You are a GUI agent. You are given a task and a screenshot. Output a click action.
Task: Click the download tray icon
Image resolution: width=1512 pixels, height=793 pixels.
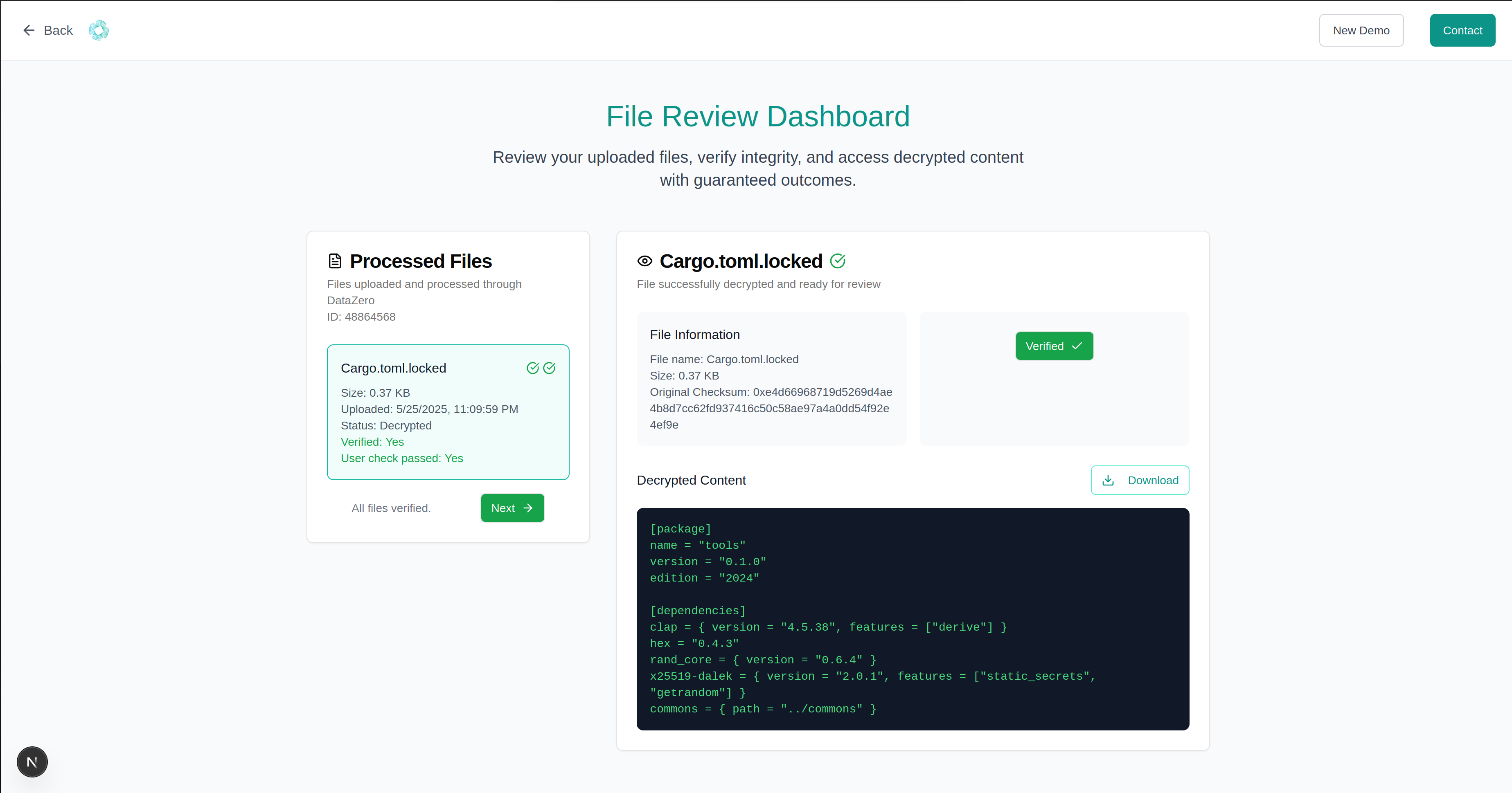(1108, 481)
